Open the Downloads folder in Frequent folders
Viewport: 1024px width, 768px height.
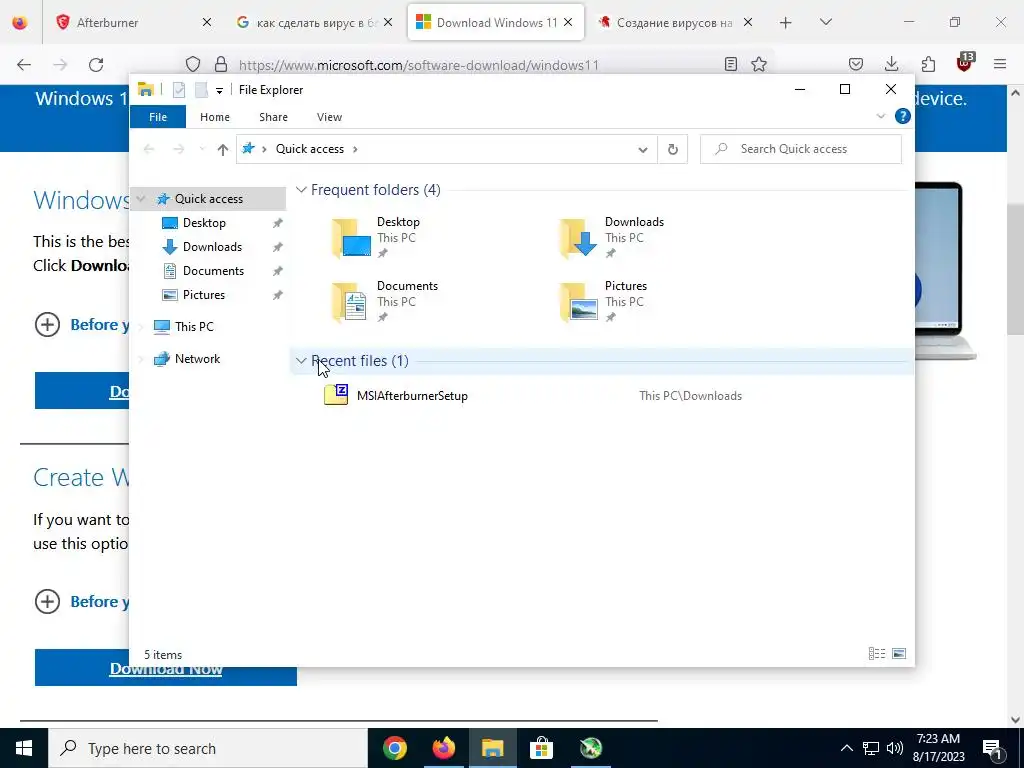tap(612, 238)
